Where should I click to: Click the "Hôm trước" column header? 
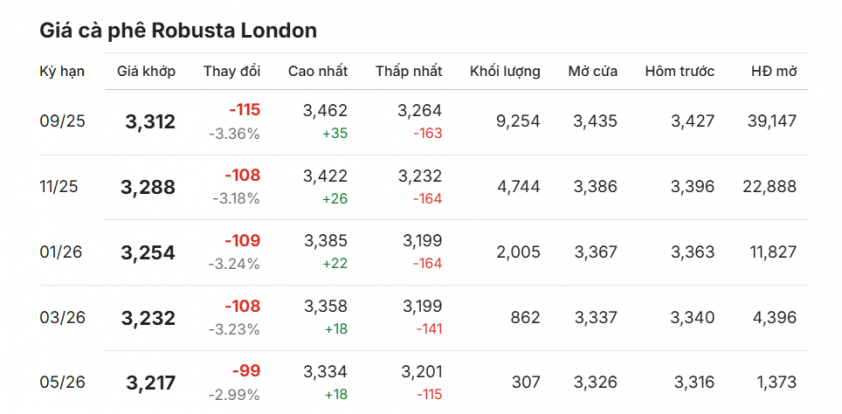679,72
